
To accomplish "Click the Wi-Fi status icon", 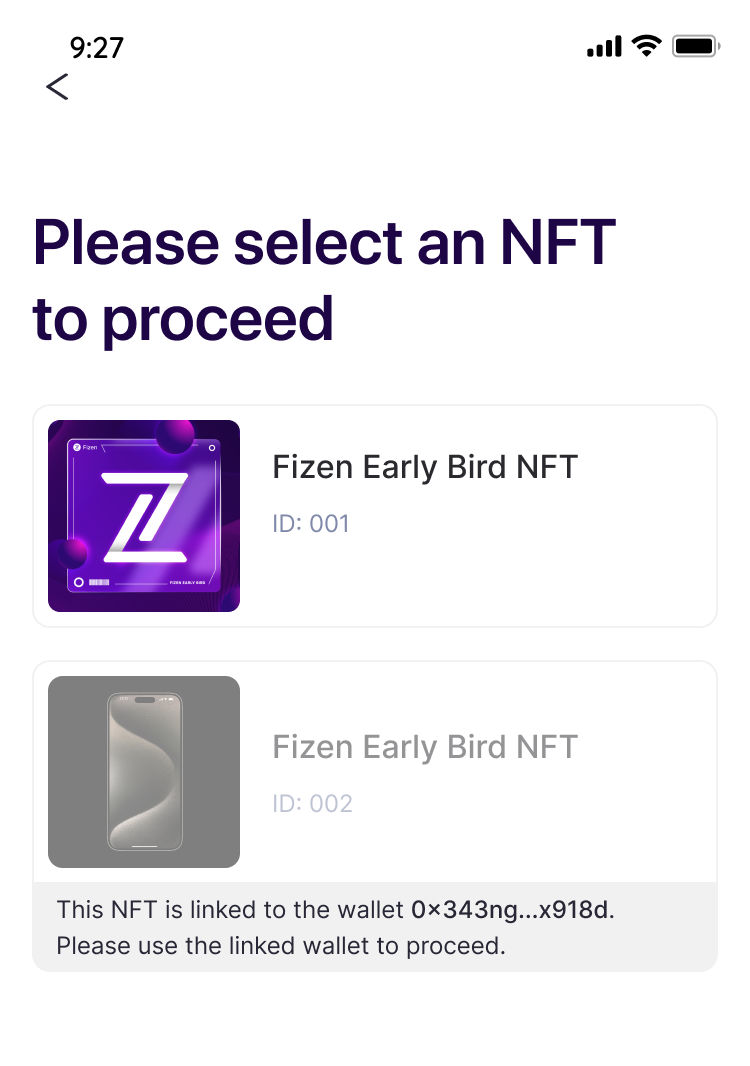I will click(648, 46).
